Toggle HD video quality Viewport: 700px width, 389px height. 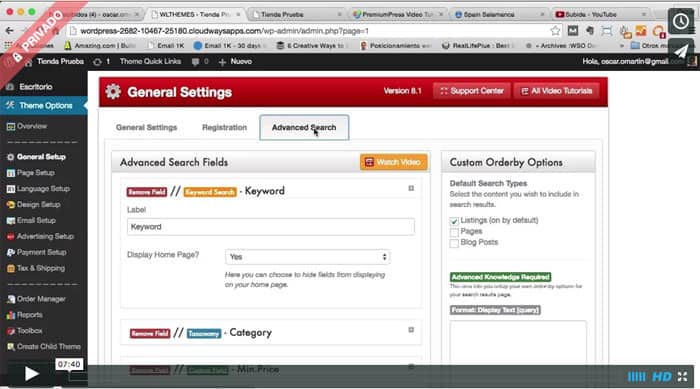coord(661,377)
